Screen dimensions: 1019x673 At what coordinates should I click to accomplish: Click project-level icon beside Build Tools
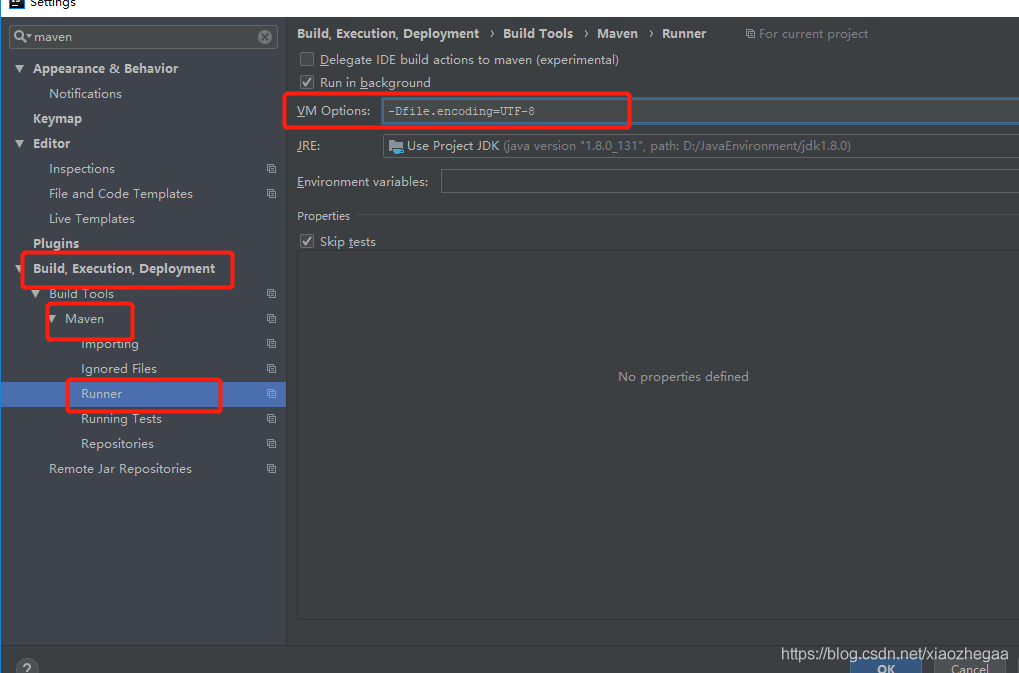(272, 294)
